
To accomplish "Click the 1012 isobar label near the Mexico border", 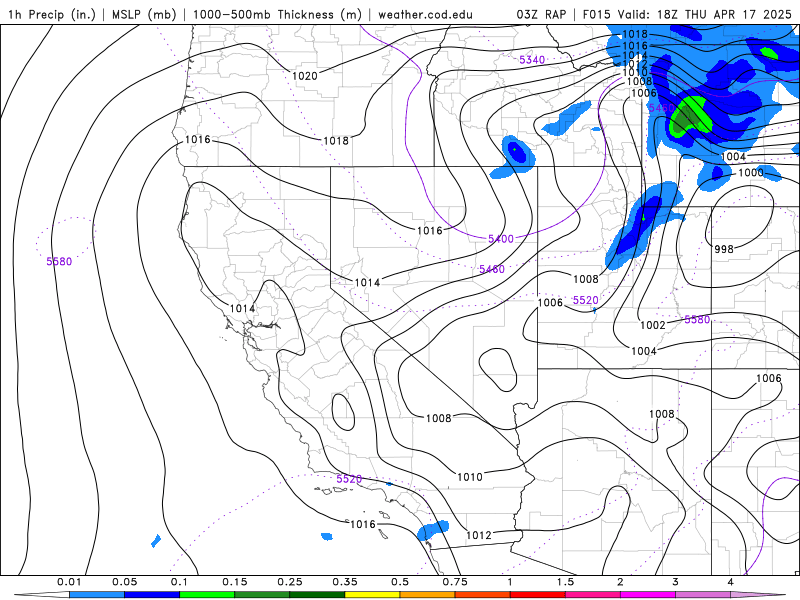I will coord(479,535).
